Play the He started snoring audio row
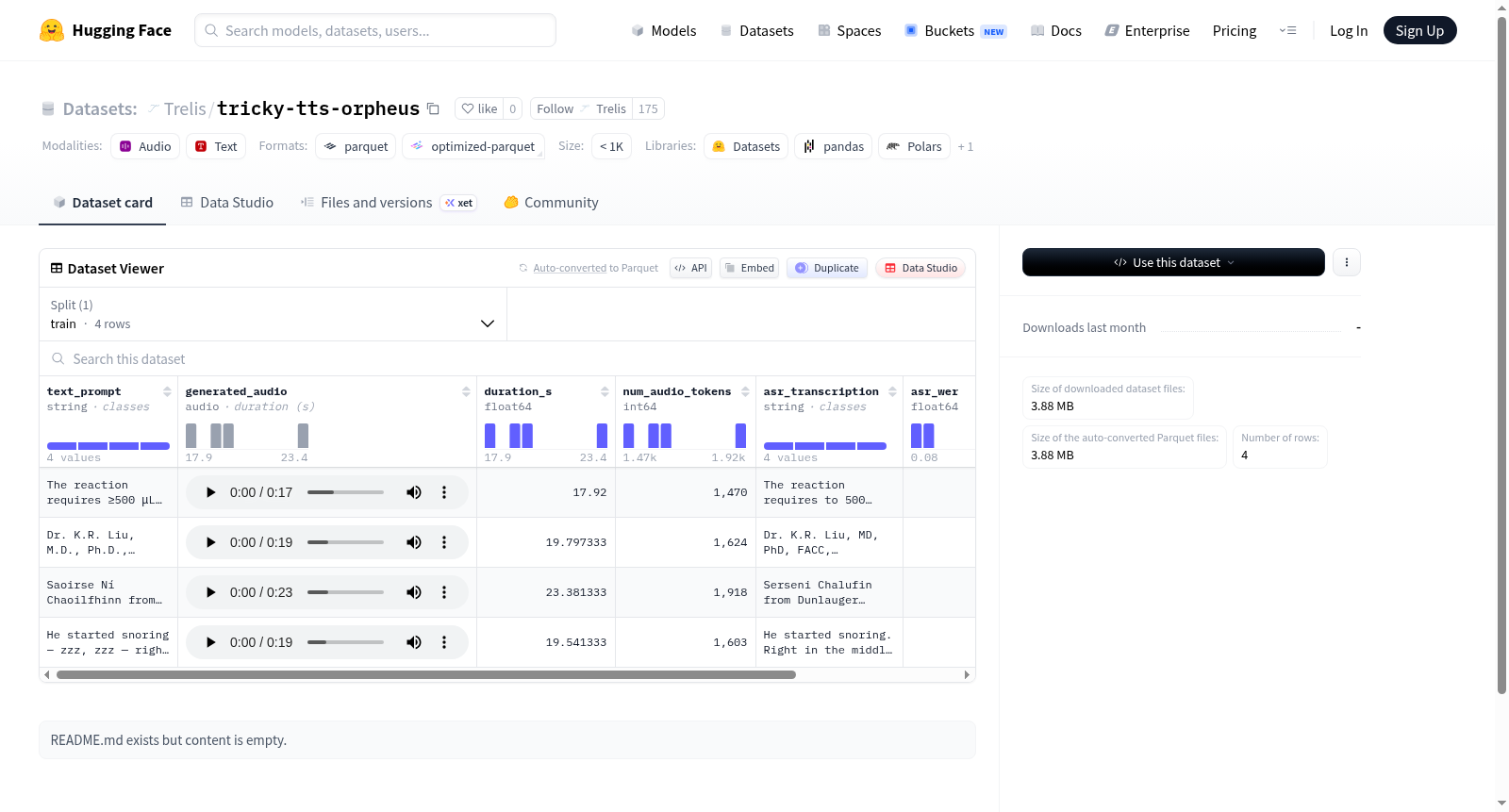 pos(211,642)
